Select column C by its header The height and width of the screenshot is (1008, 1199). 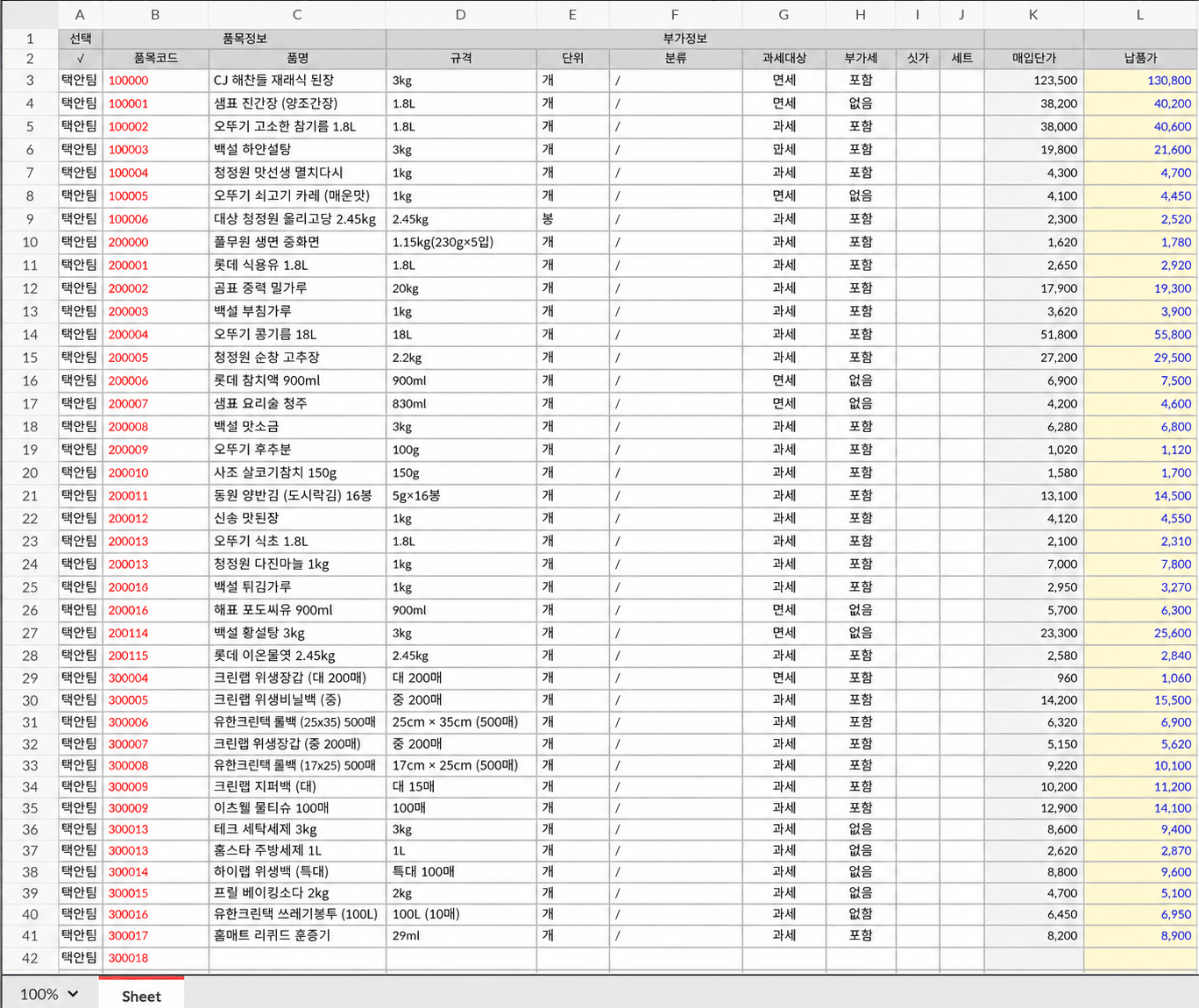pos(297,14)
